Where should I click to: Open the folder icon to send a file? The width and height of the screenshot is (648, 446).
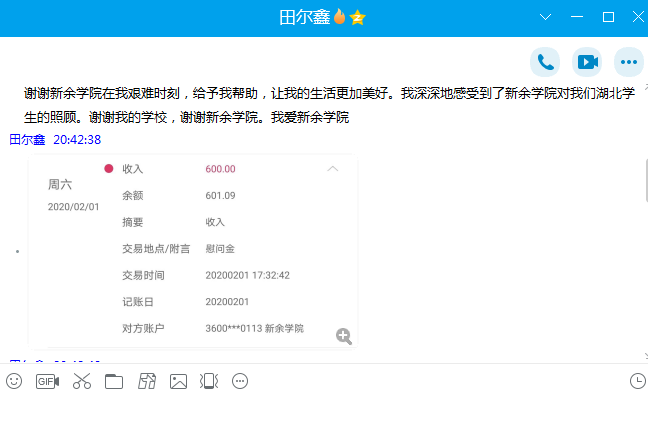[x=114, y=381]
